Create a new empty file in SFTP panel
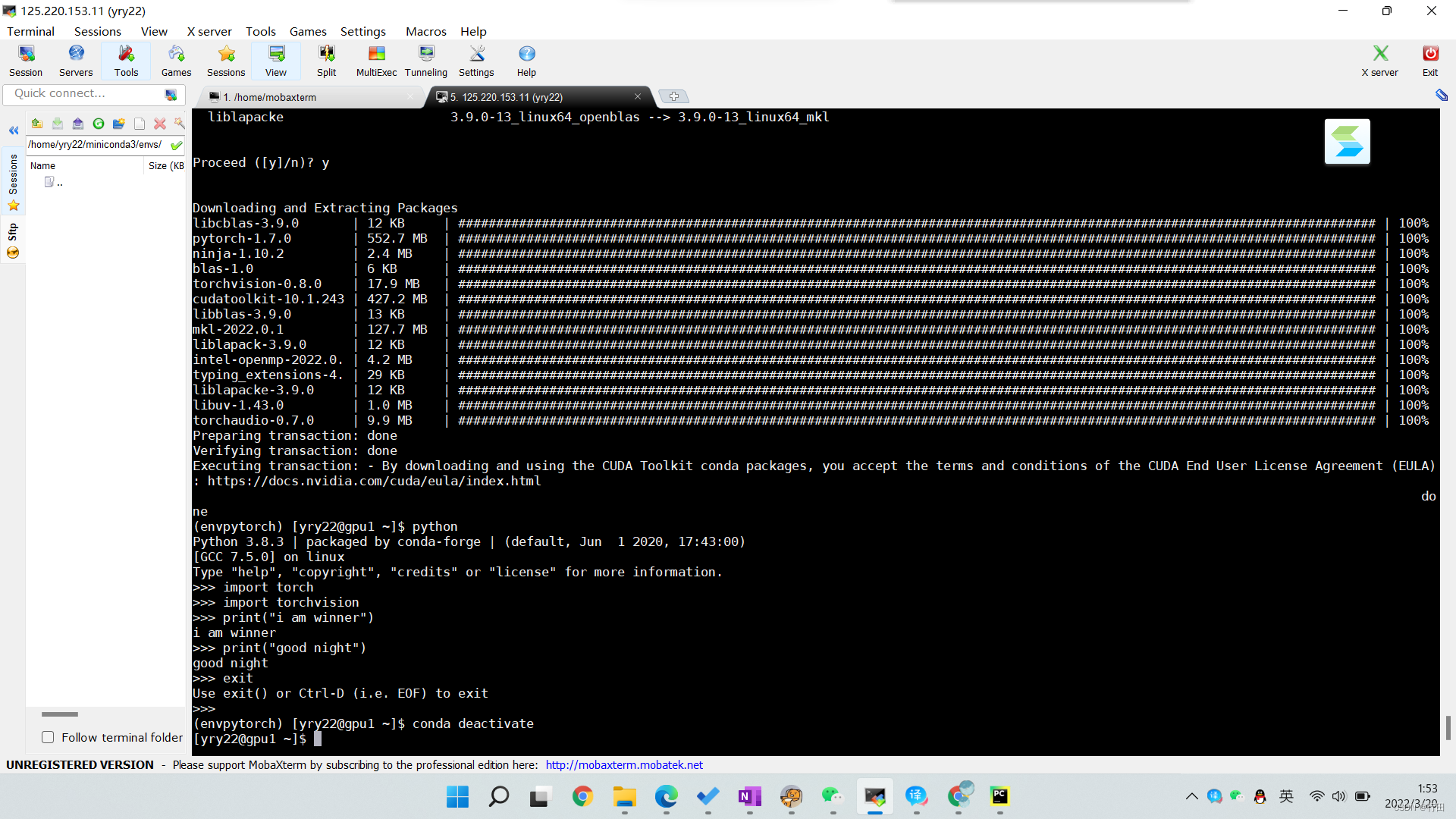1456x819 pixels. pyautogui.click(x=140, y=123)
